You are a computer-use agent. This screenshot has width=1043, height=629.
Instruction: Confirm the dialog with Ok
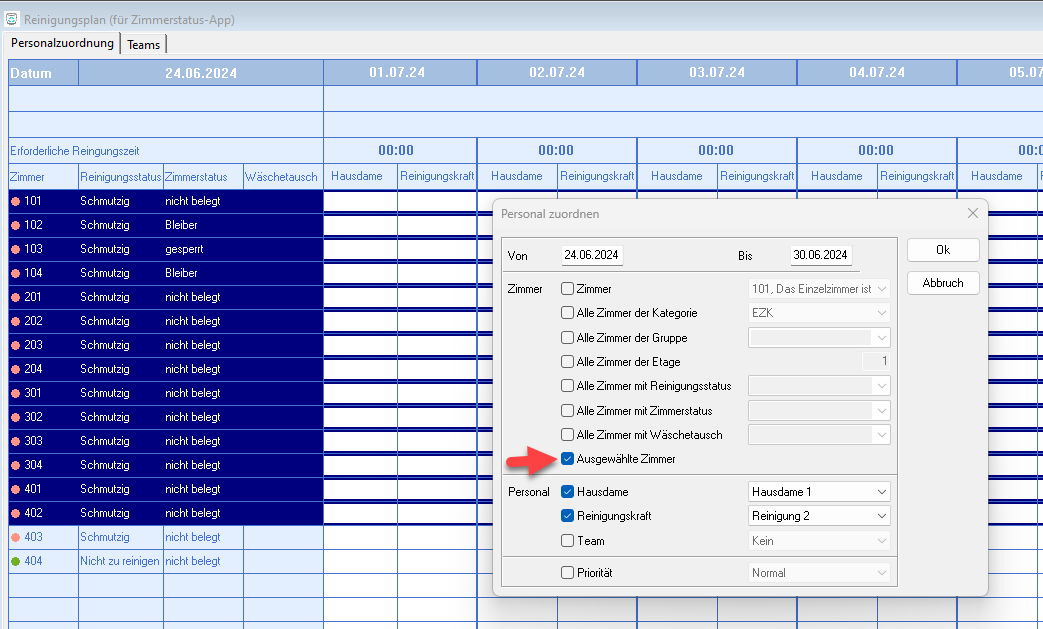[x=943, y=250]
